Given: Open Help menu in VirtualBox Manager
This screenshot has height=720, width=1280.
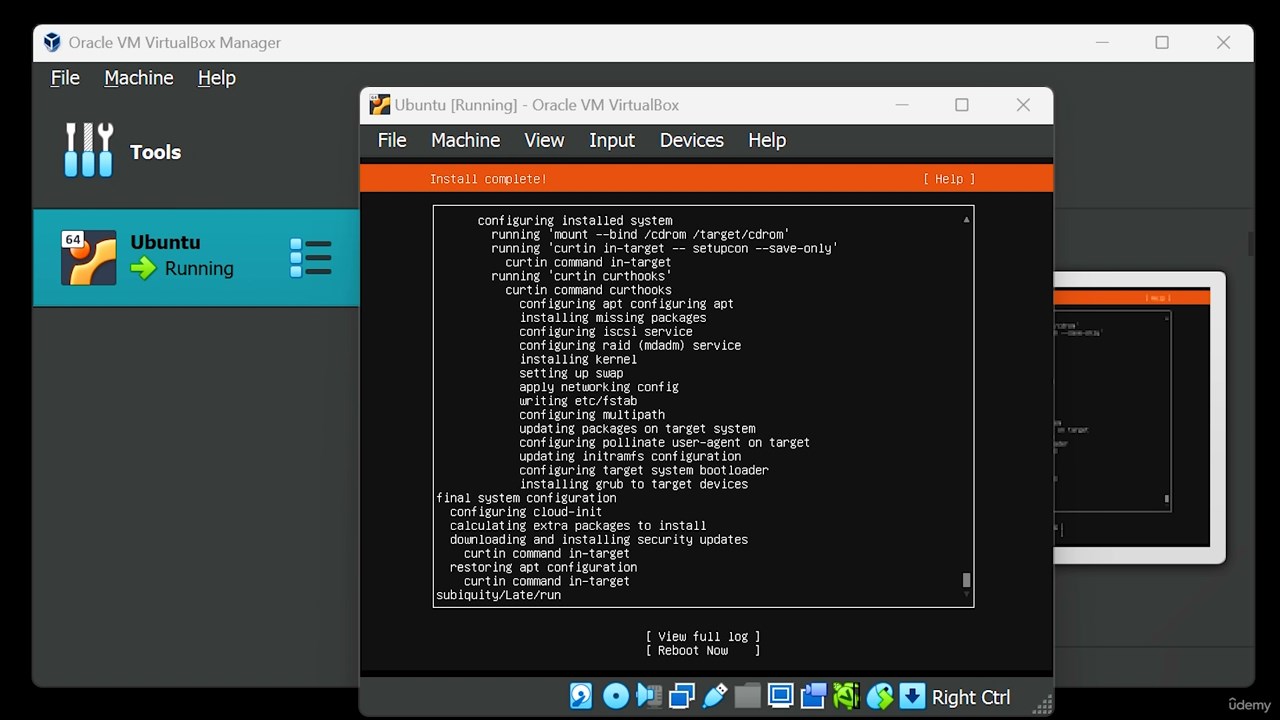Looking at the screenshot, I should 216,78.
